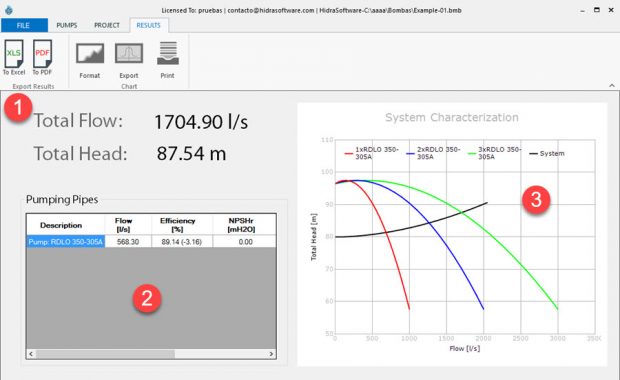Open the FILE menu tab

(24, 25)
